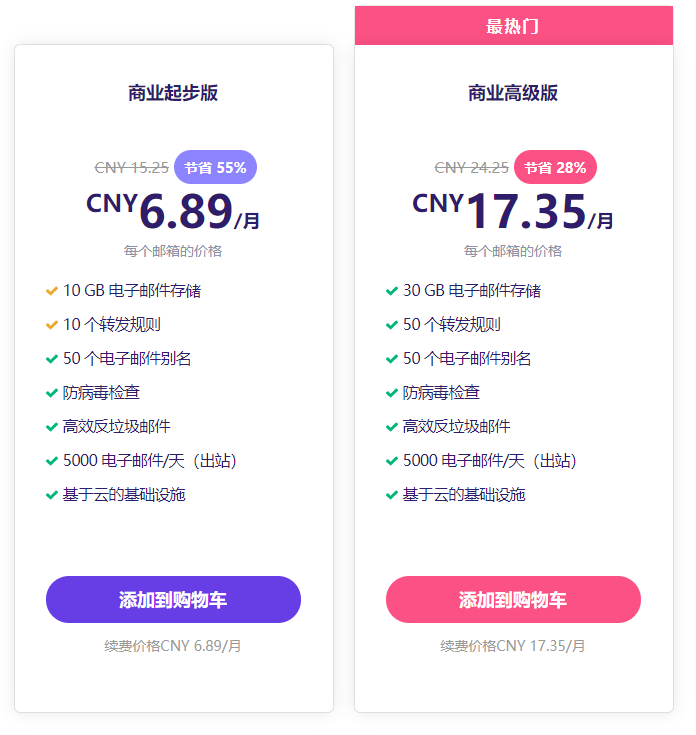
Task: Click checkmark beside 30 GB 电子邮件存储
Action: pos(392,291)
